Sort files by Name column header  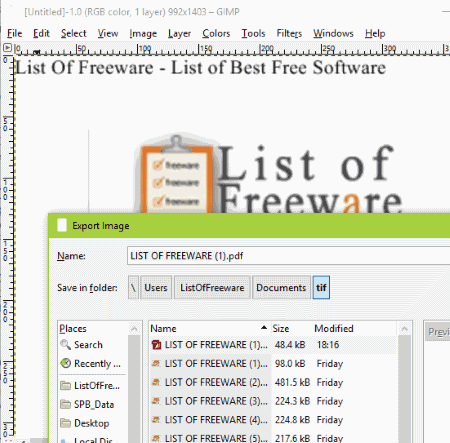click(x=209, y=329)
